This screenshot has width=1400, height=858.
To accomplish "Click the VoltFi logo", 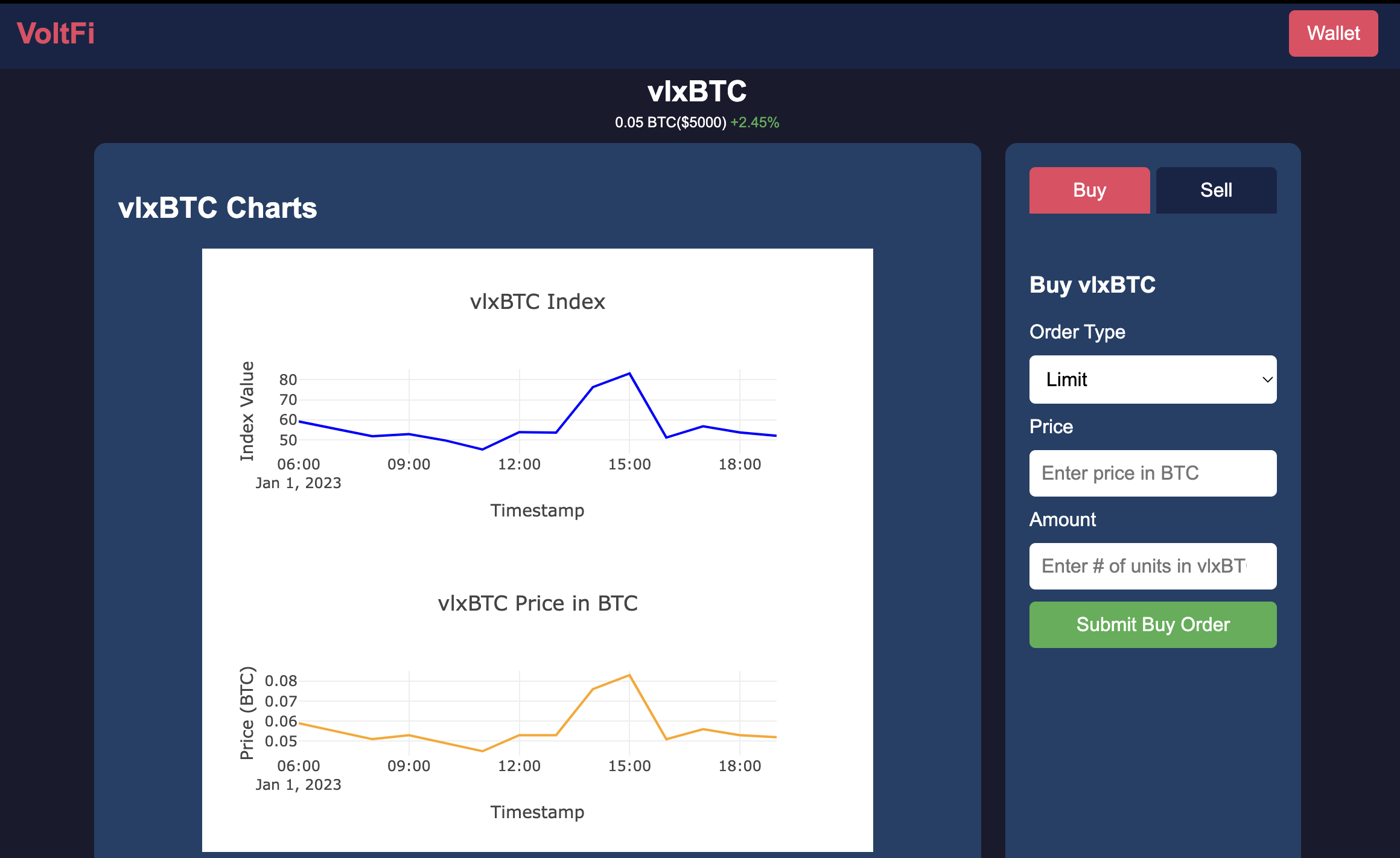I will (56, 33).
